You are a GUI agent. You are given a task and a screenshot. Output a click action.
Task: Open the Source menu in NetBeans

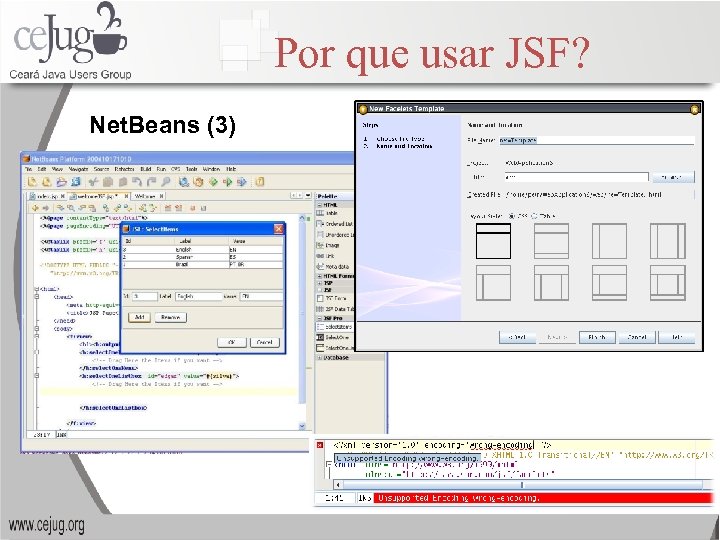[101, 169]
